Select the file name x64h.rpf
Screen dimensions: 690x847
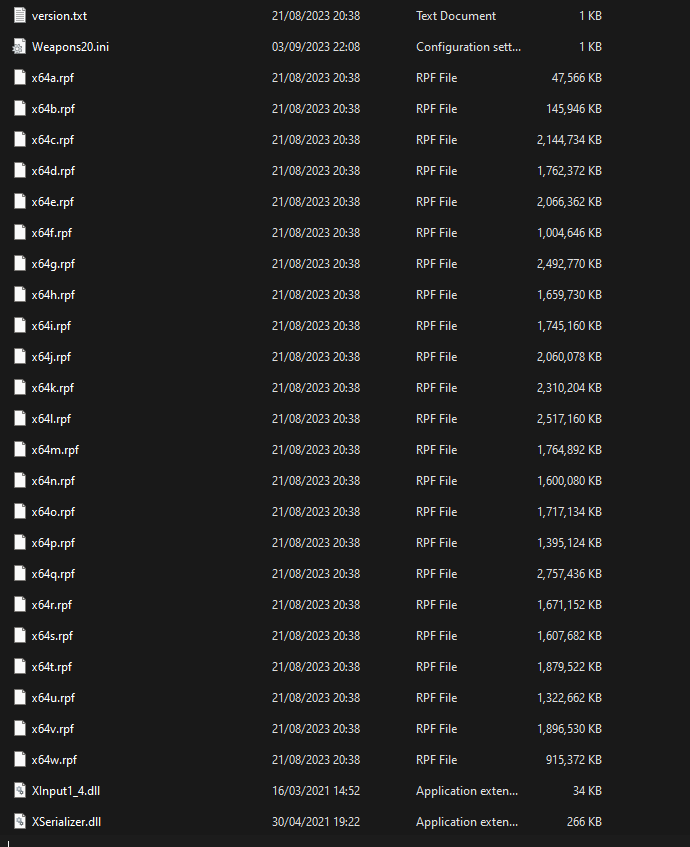tap(53, 295)
